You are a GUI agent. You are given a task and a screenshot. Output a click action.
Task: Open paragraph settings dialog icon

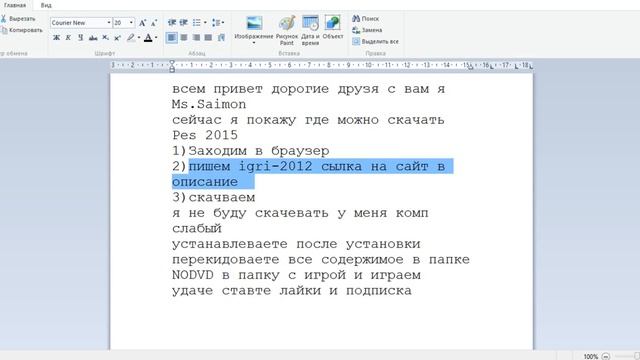click(221, 38)
